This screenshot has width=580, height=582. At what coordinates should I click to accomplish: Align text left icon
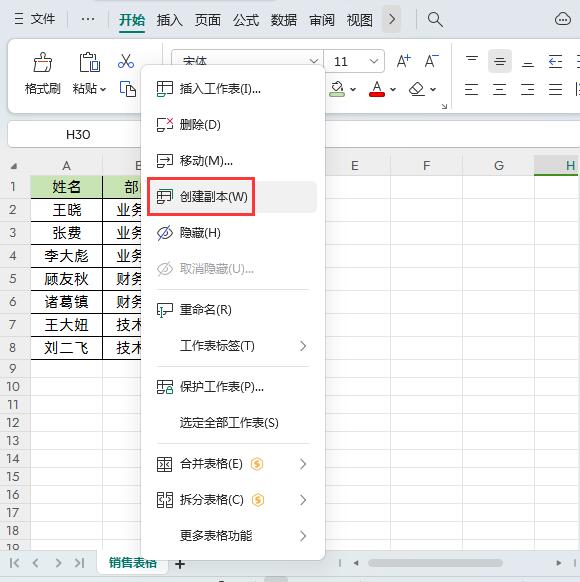click(472, 89)
